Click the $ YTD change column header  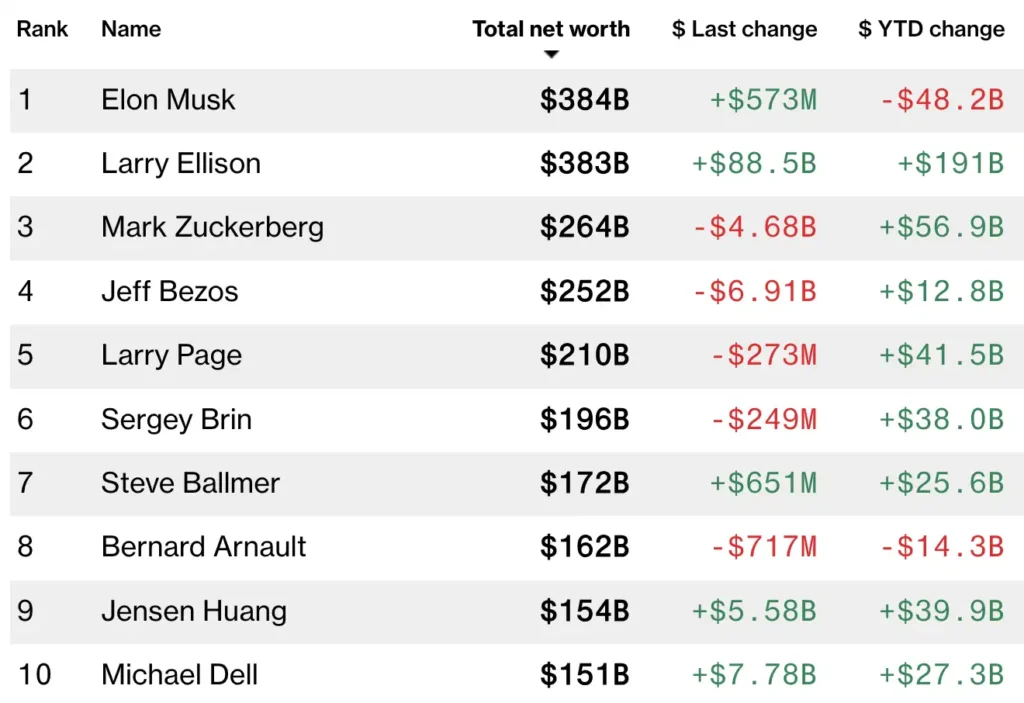[x=931, y=29]
